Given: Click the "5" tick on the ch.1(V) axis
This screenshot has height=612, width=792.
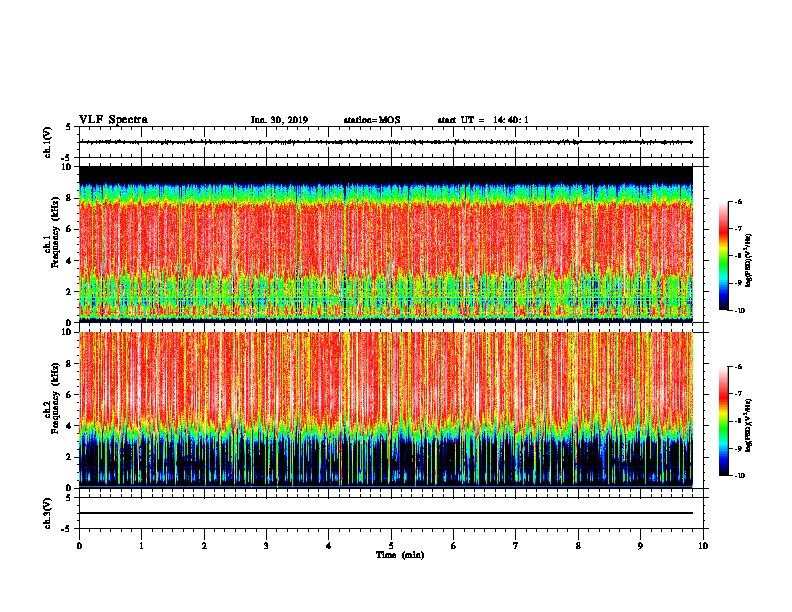Looking at the screenshot, I should (x=68, y=127).
